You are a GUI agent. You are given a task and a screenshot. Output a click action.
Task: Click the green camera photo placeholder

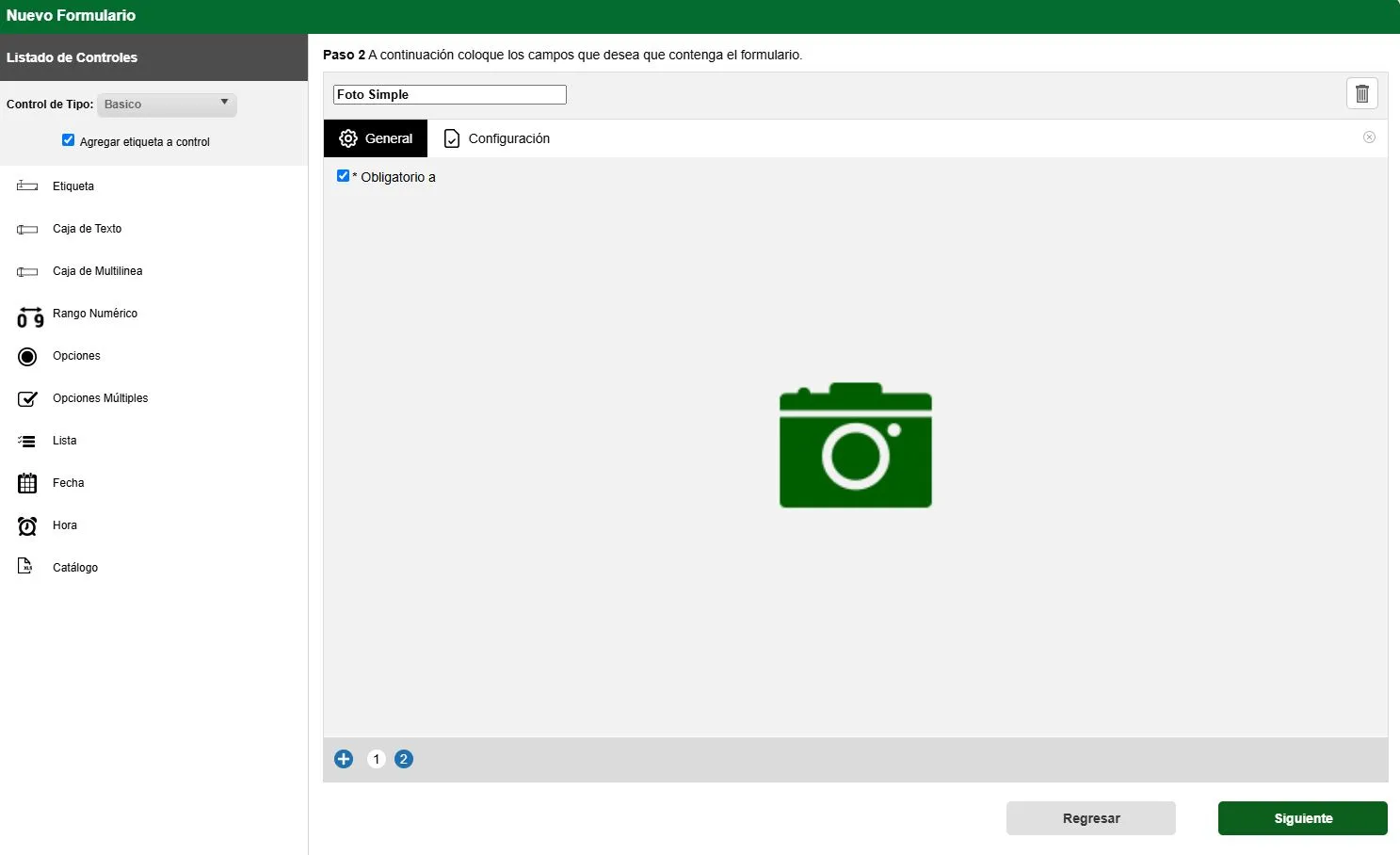click(856, 444)
